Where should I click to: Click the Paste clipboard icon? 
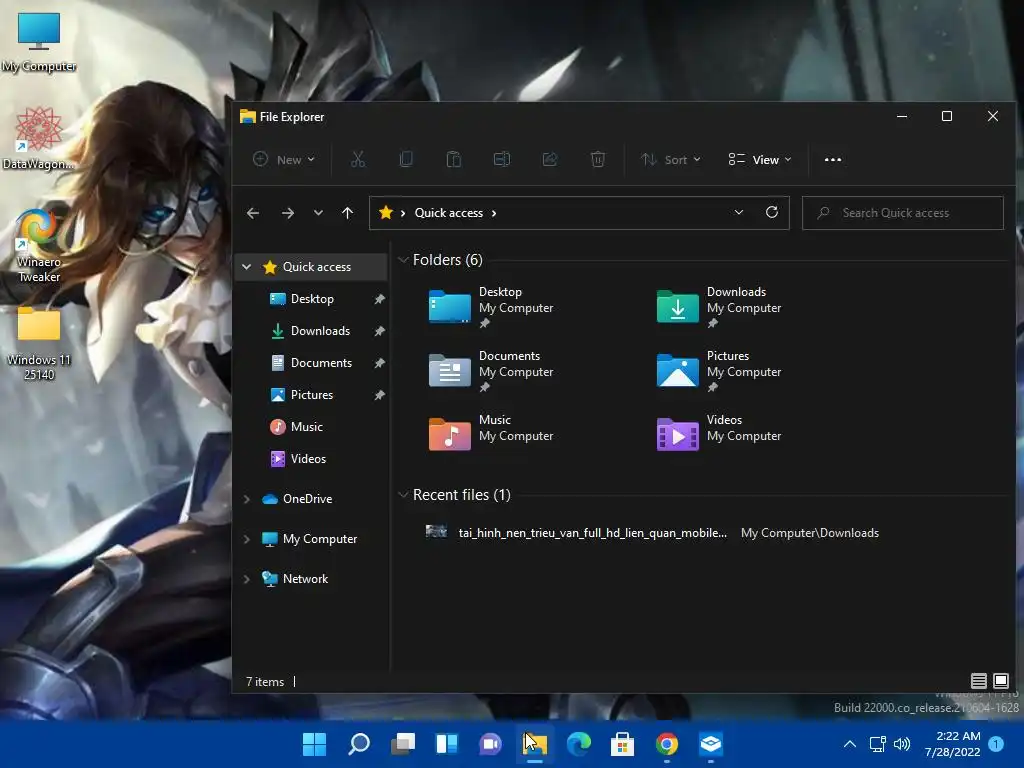(454, 159)
